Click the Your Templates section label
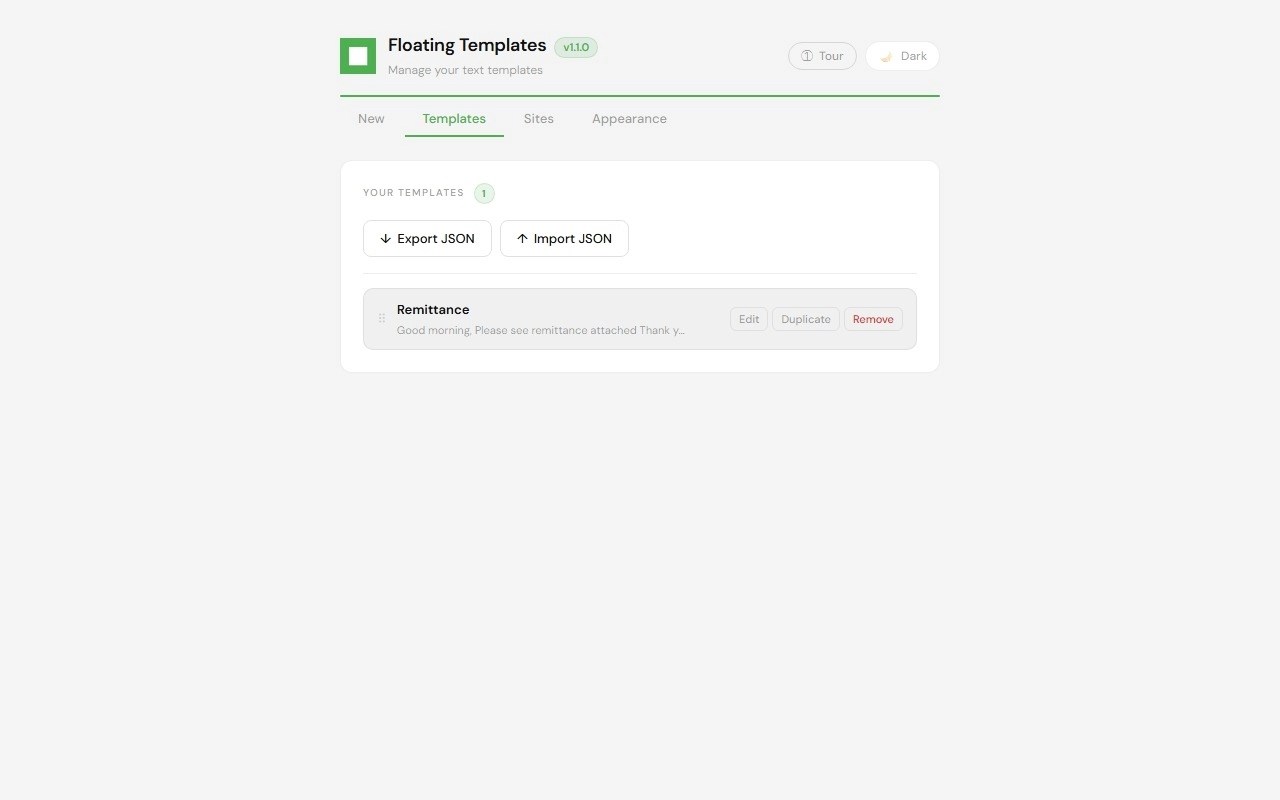 pyautogui.click(x=413, y=193)
